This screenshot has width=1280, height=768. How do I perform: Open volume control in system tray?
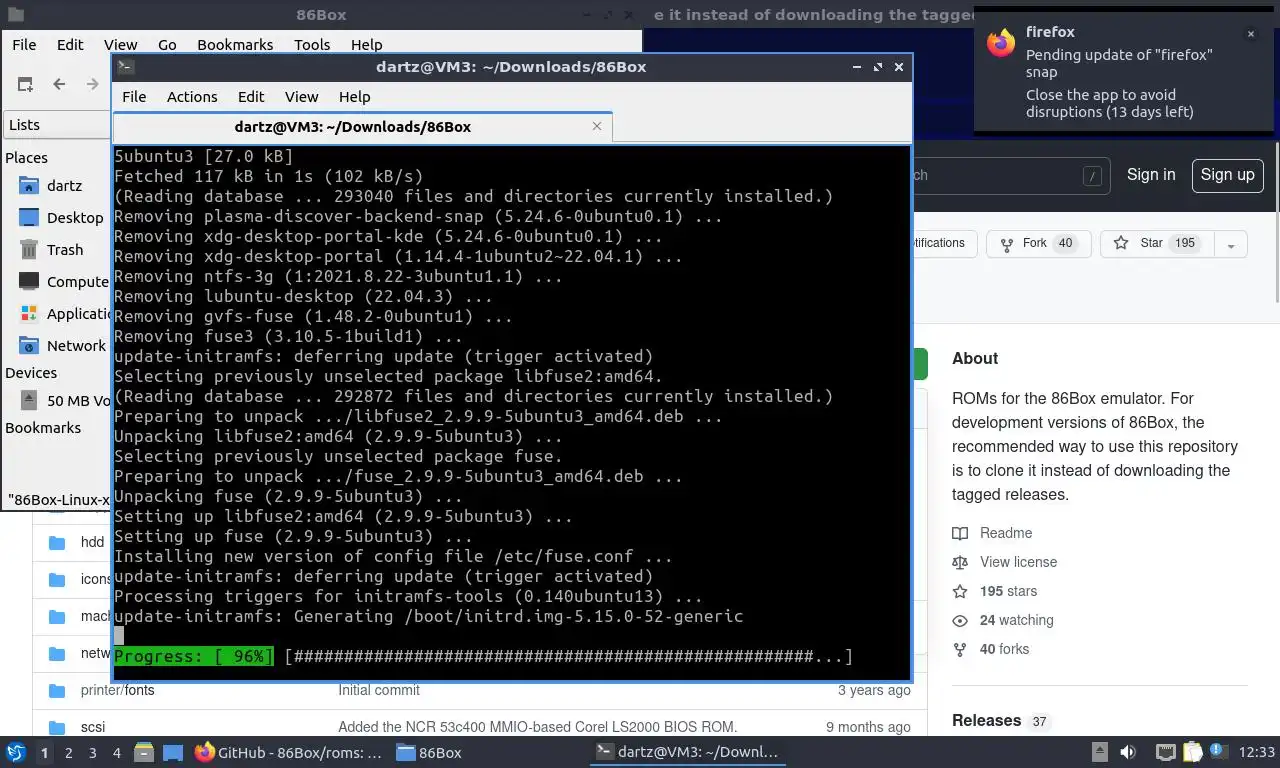coord(1128,752)
